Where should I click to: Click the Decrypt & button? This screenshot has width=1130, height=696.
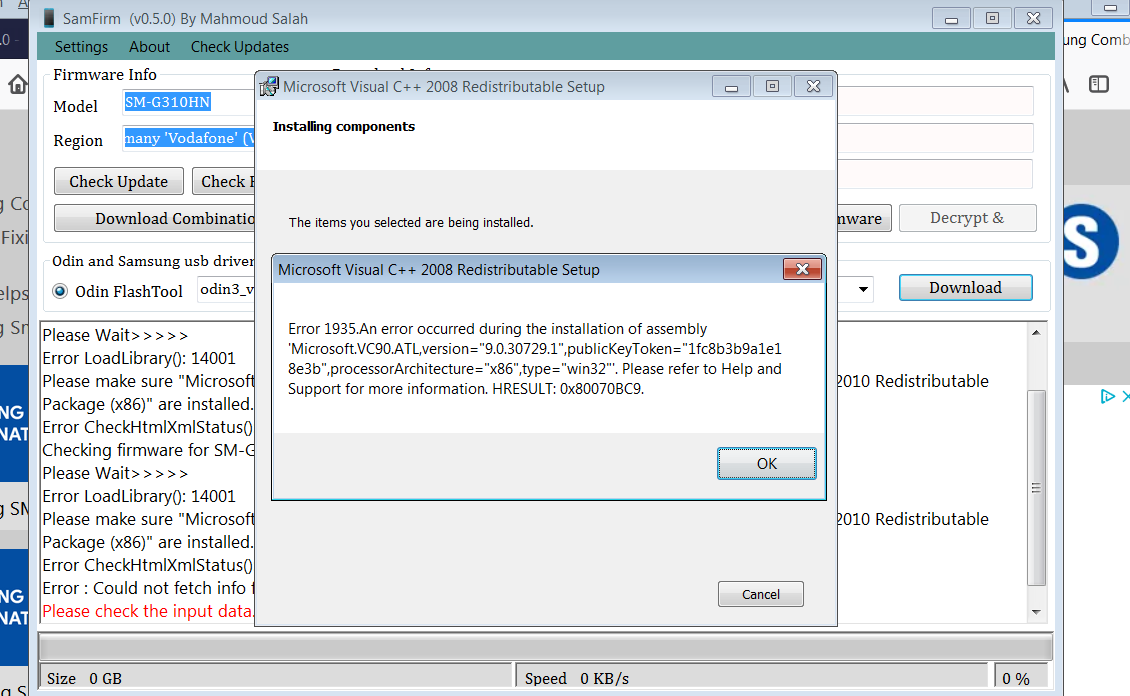[x=967, y=218]
